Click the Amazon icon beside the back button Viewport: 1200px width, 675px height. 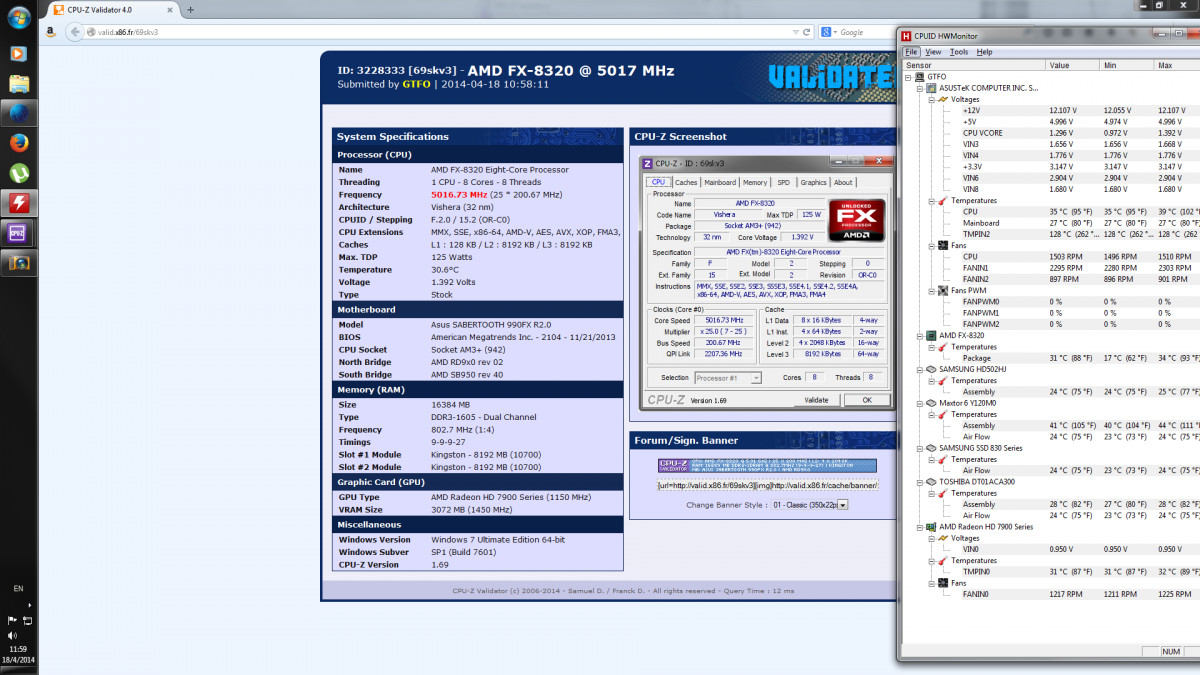50,31
